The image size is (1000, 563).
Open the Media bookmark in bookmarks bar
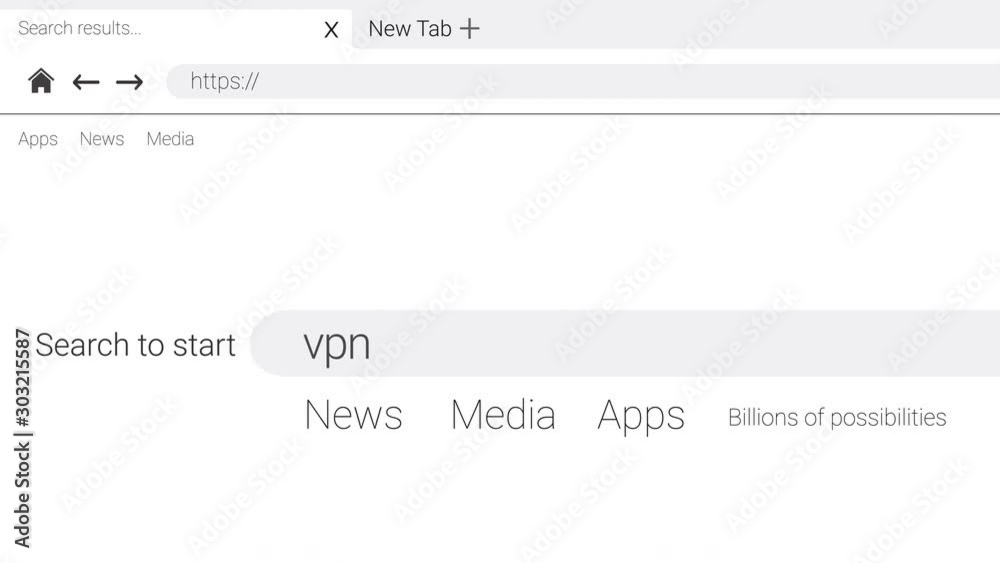[x=170, y=138]
